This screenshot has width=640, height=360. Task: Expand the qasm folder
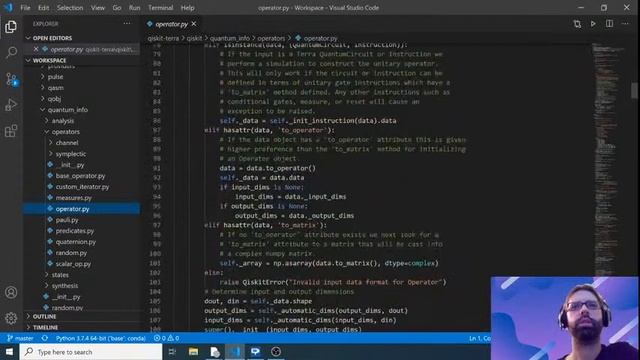click(55, 88)
